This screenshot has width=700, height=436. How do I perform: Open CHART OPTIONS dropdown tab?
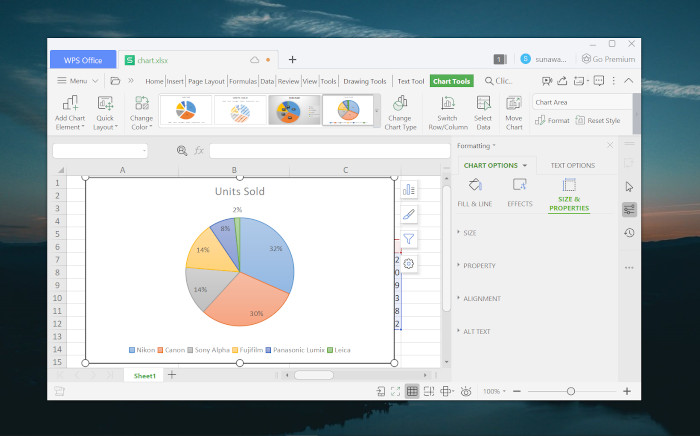click(x=495, y=165)
